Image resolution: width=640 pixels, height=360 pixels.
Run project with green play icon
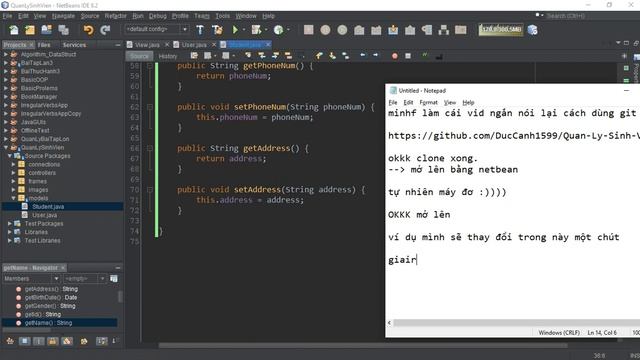point(235,30)
